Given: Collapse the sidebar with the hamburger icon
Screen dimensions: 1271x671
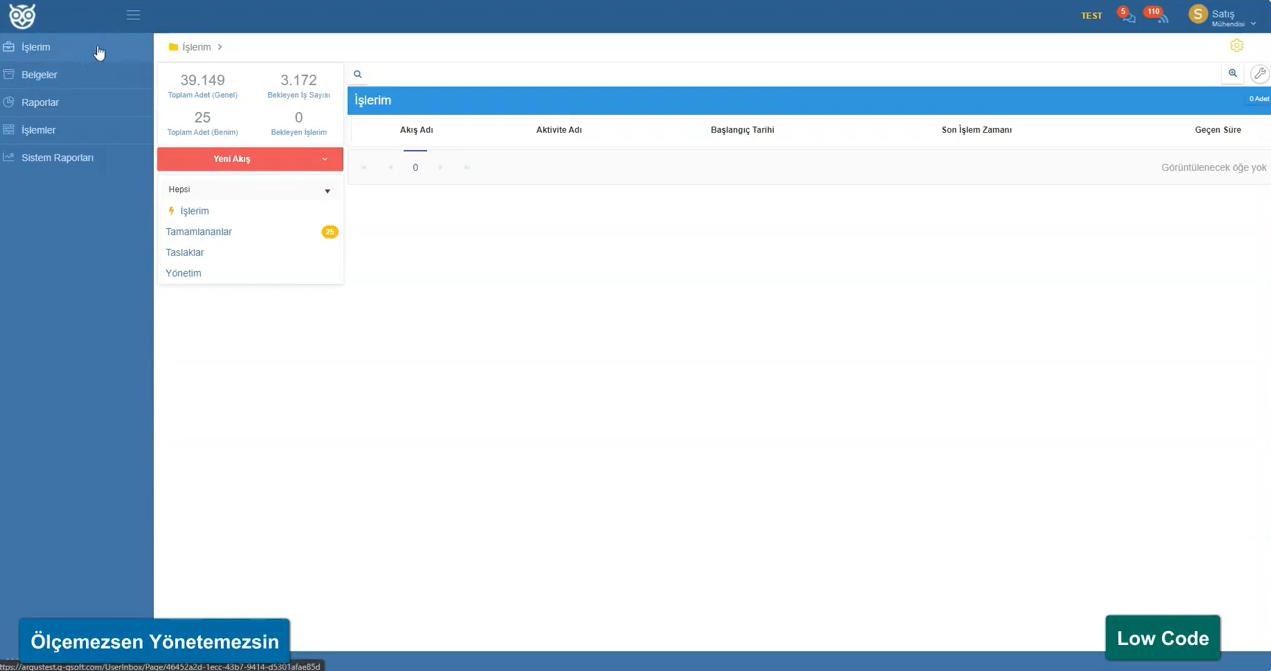Looking at the screenshot, I should tap(133, 15).
